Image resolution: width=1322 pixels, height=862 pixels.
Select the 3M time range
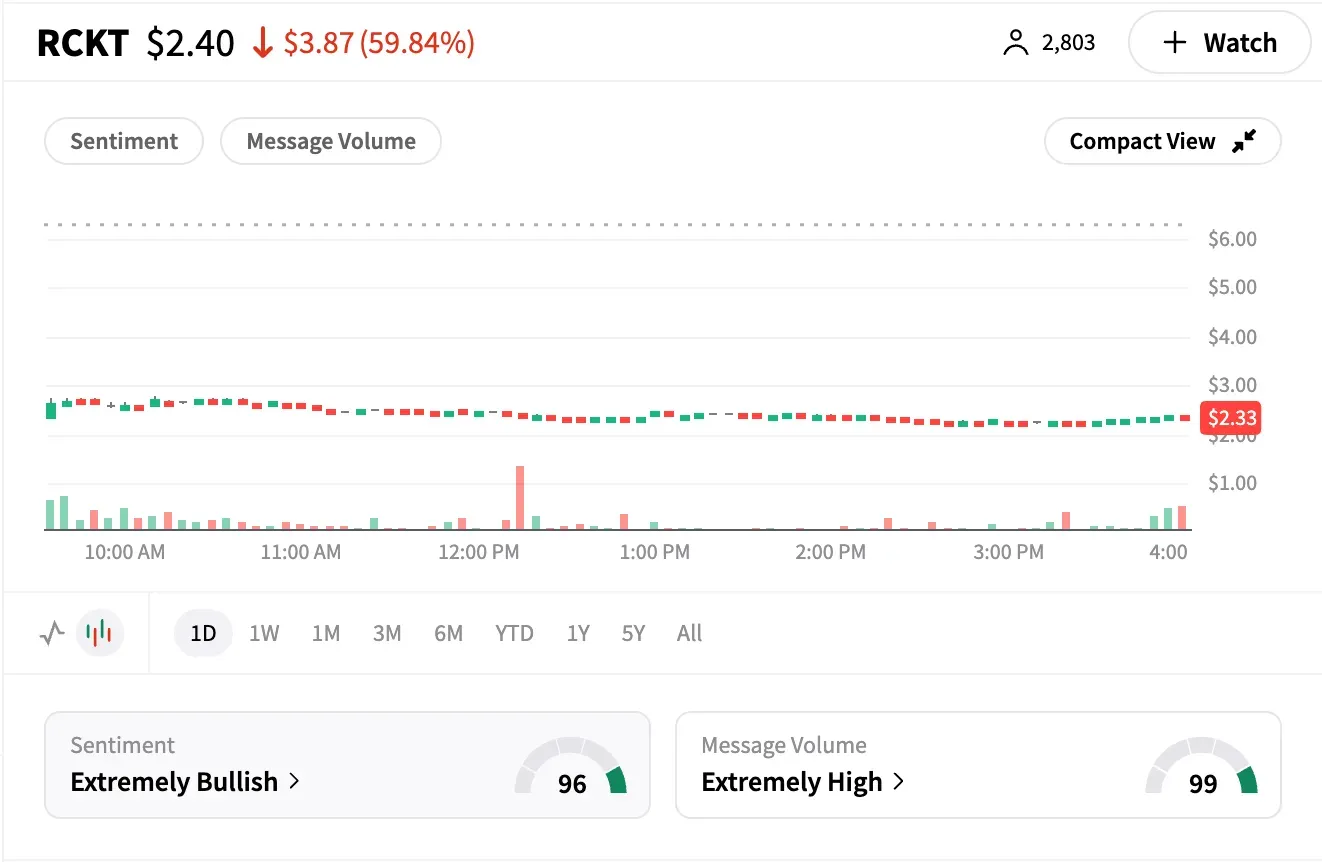click(x=387, y=633)
